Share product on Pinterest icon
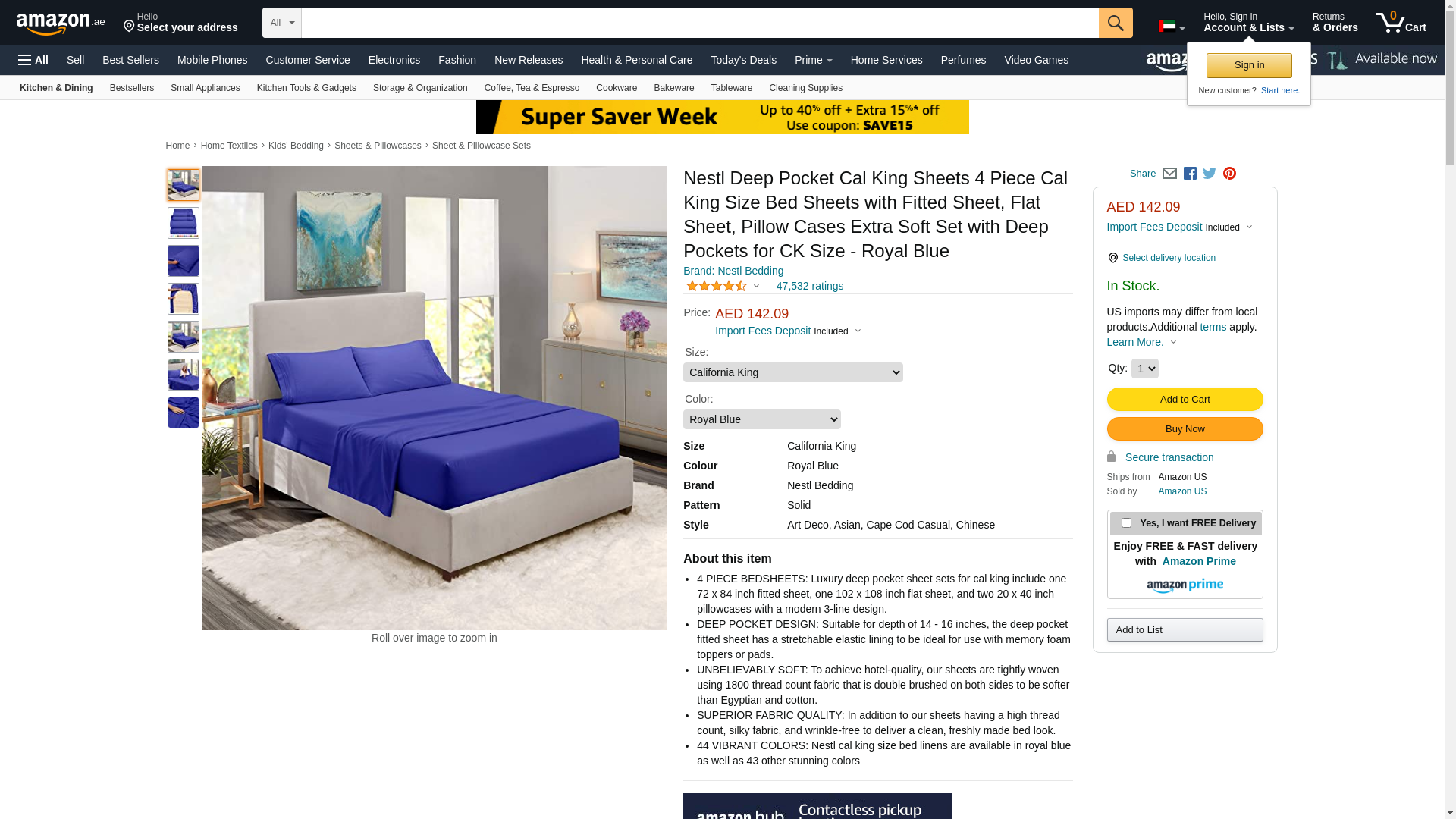This screenshot has height=819, width=1456. [1229, 174]
